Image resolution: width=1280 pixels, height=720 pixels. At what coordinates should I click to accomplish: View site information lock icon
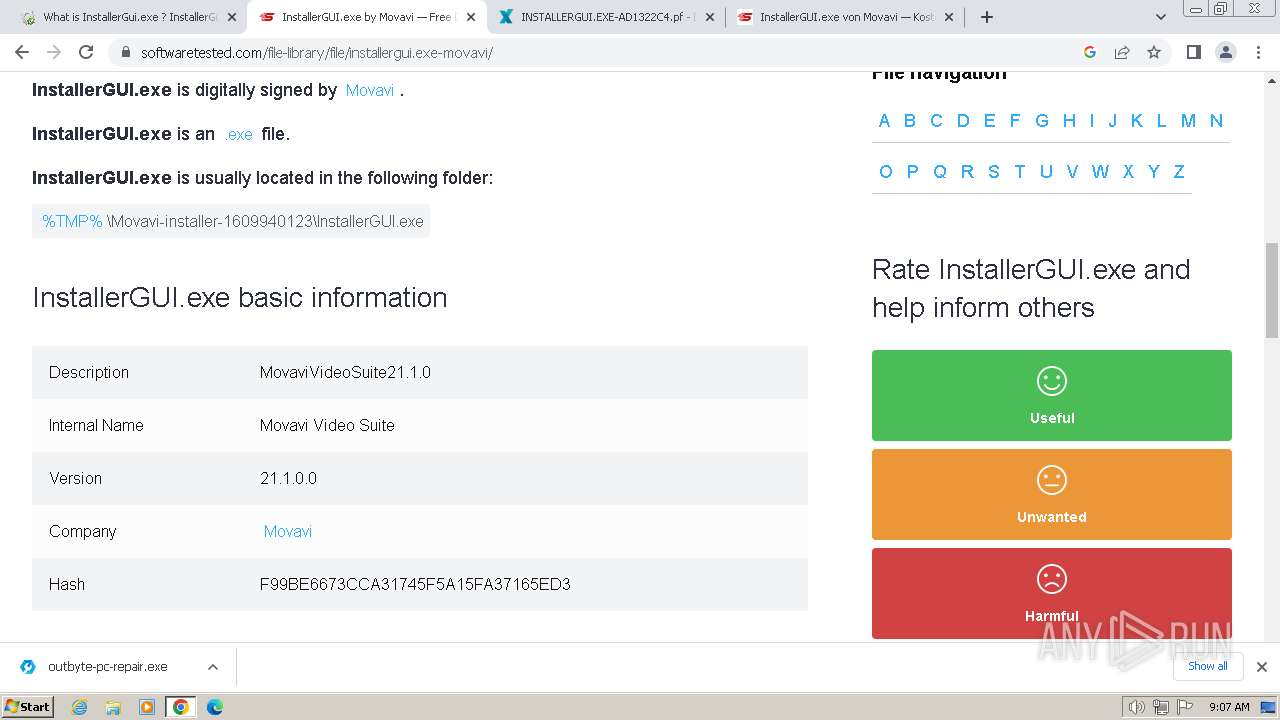(126, 52)
